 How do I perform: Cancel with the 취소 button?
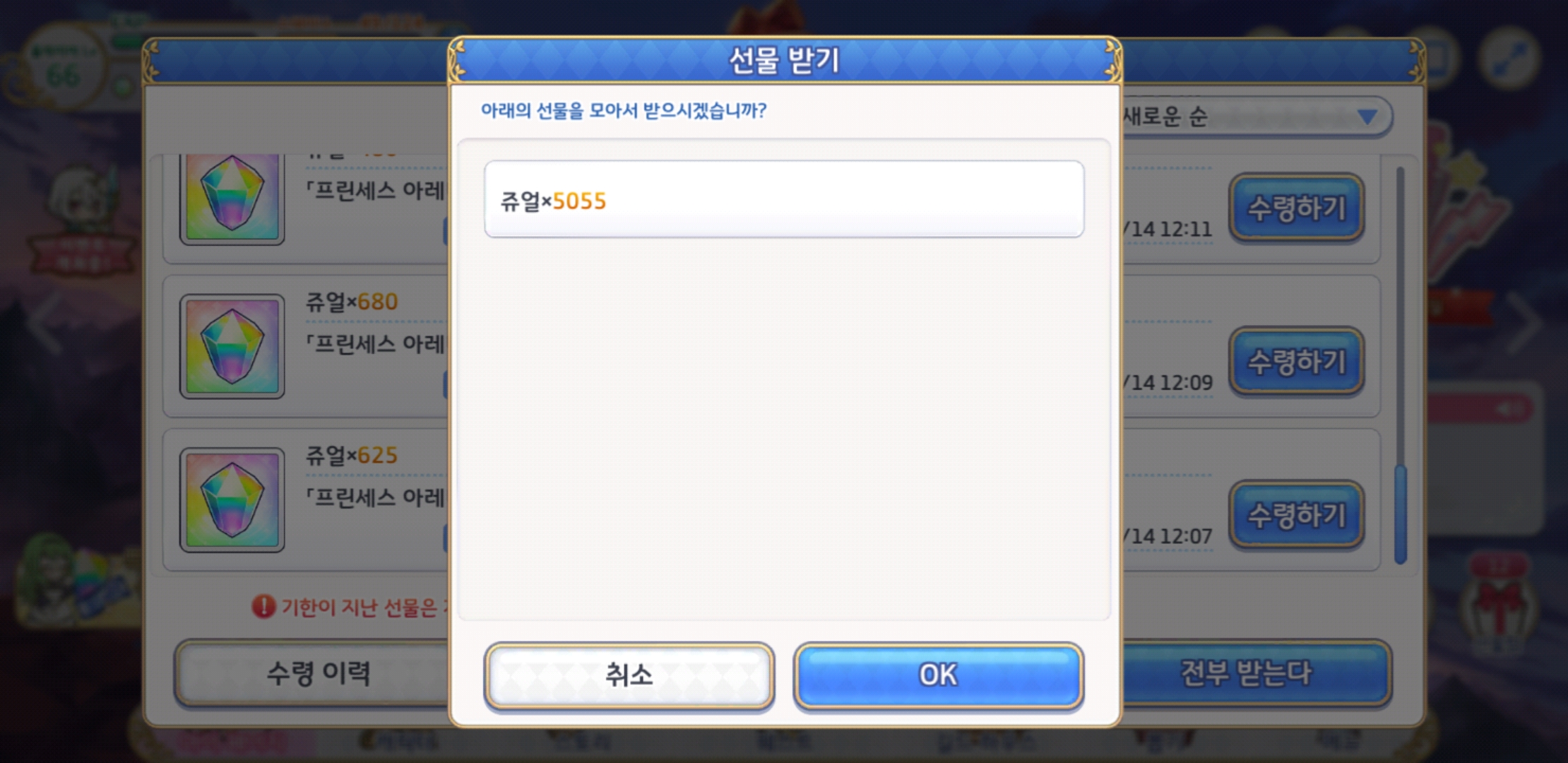(x=629, y=675)
